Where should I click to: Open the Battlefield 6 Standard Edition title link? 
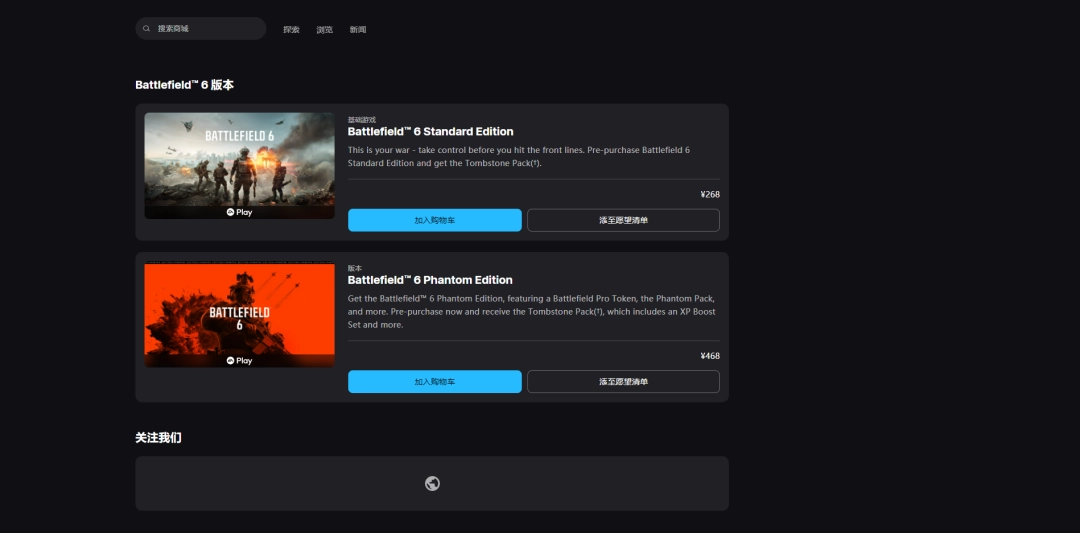point(430,132)
